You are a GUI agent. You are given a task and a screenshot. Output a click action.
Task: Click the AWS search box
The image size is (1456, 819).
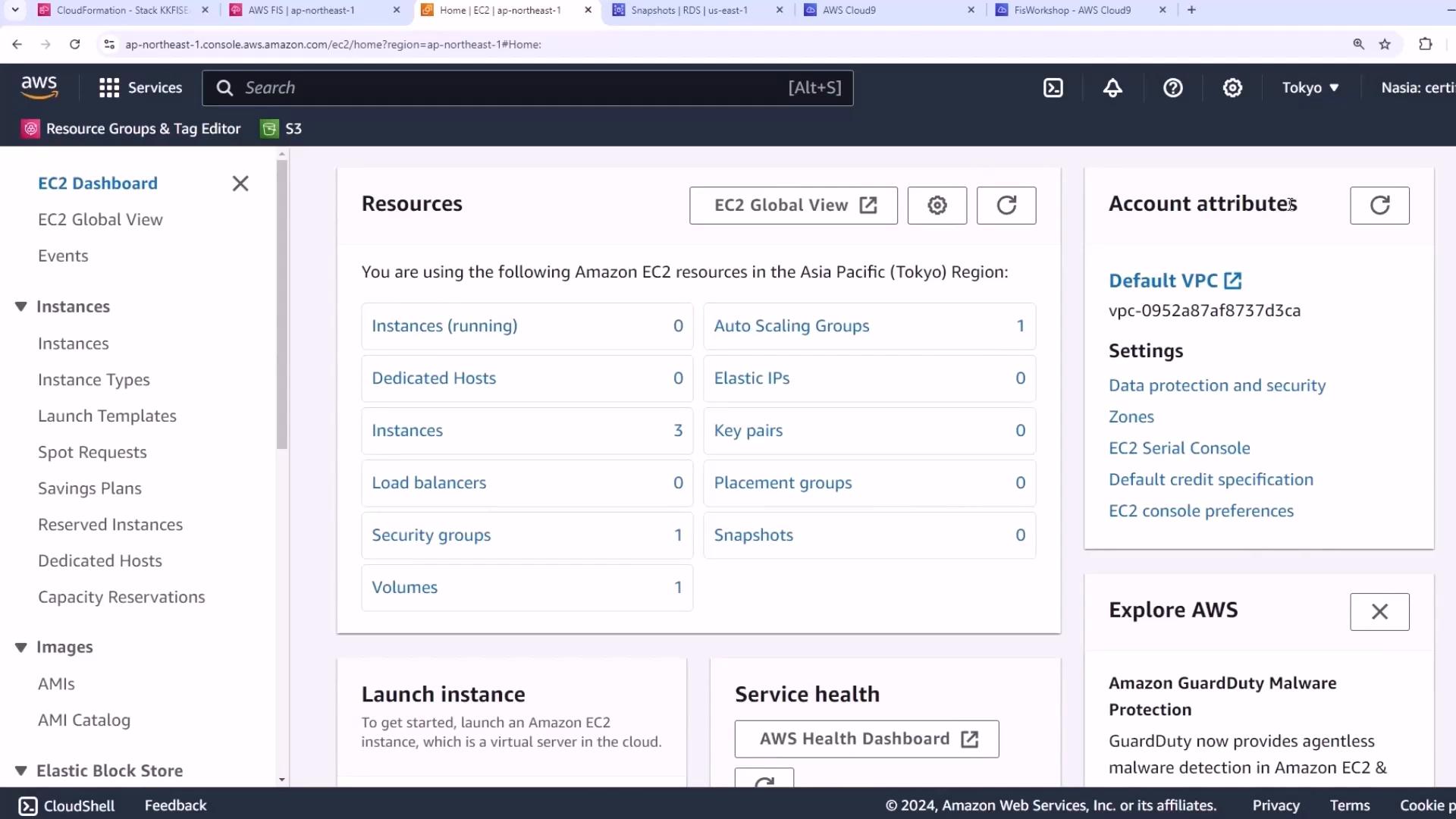528,88
